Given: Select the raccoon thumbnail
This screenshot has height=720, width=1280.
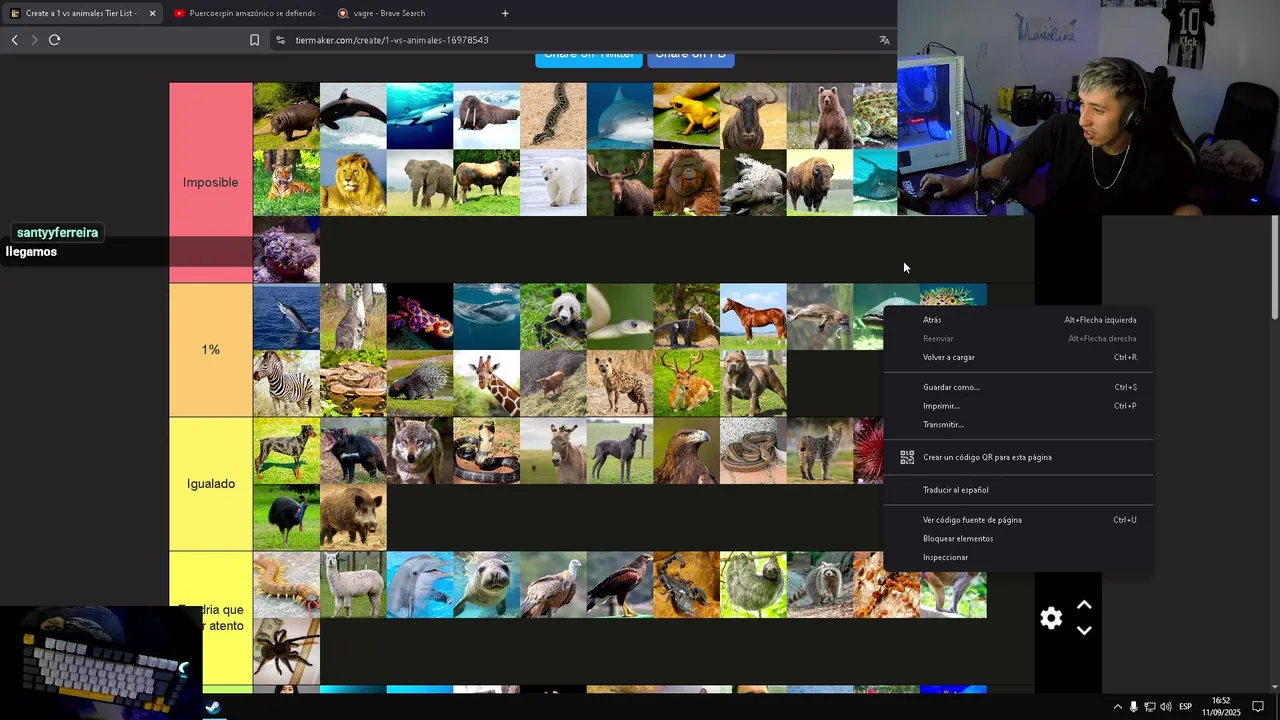Looking at the screenshot, I should [820, 585].
